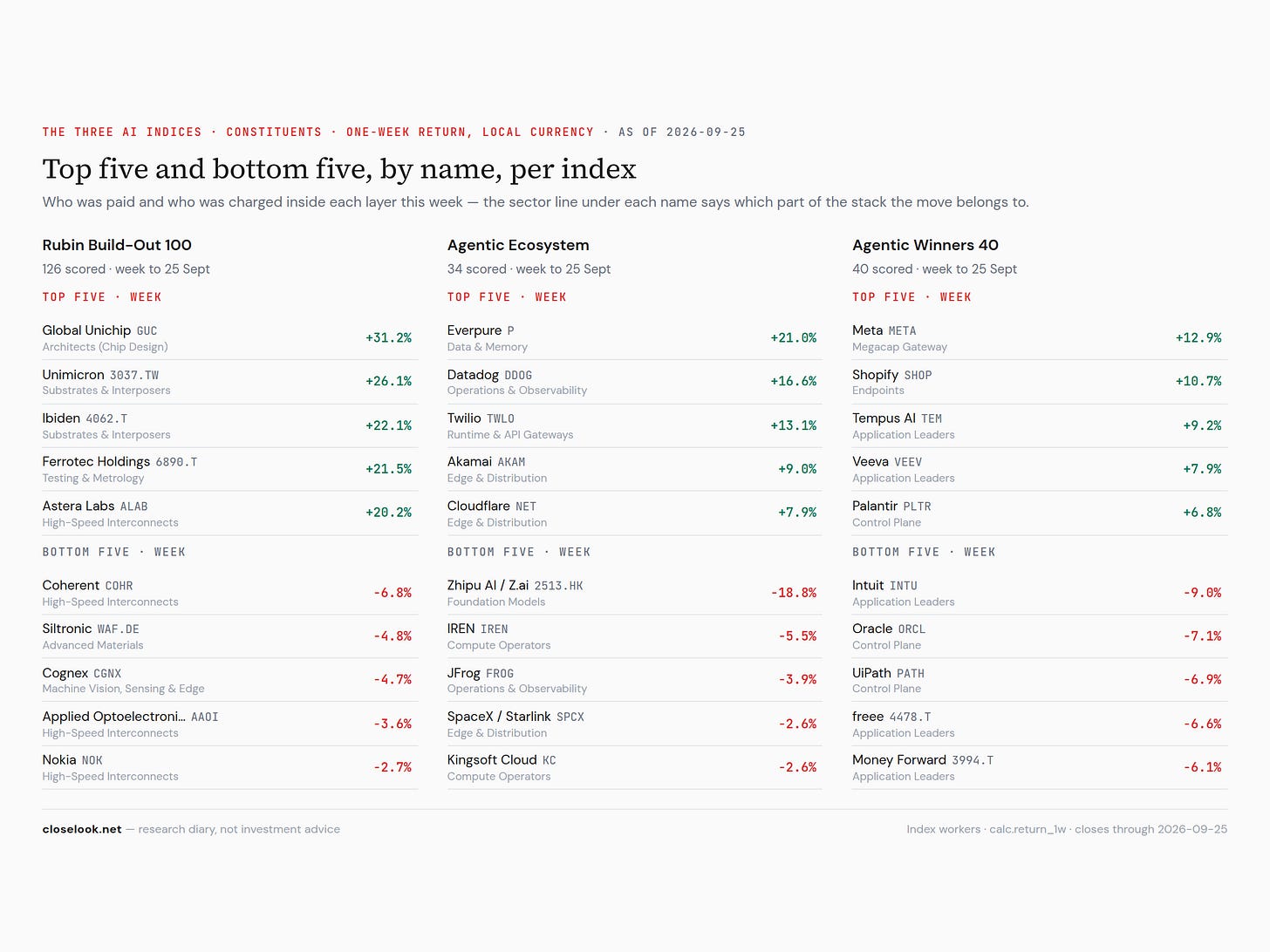The height and width of the screenshot is (952, 1270).
Task: Click the "-6.8%" weekly return
Action: pyautogui.click(x=393, y=592)
